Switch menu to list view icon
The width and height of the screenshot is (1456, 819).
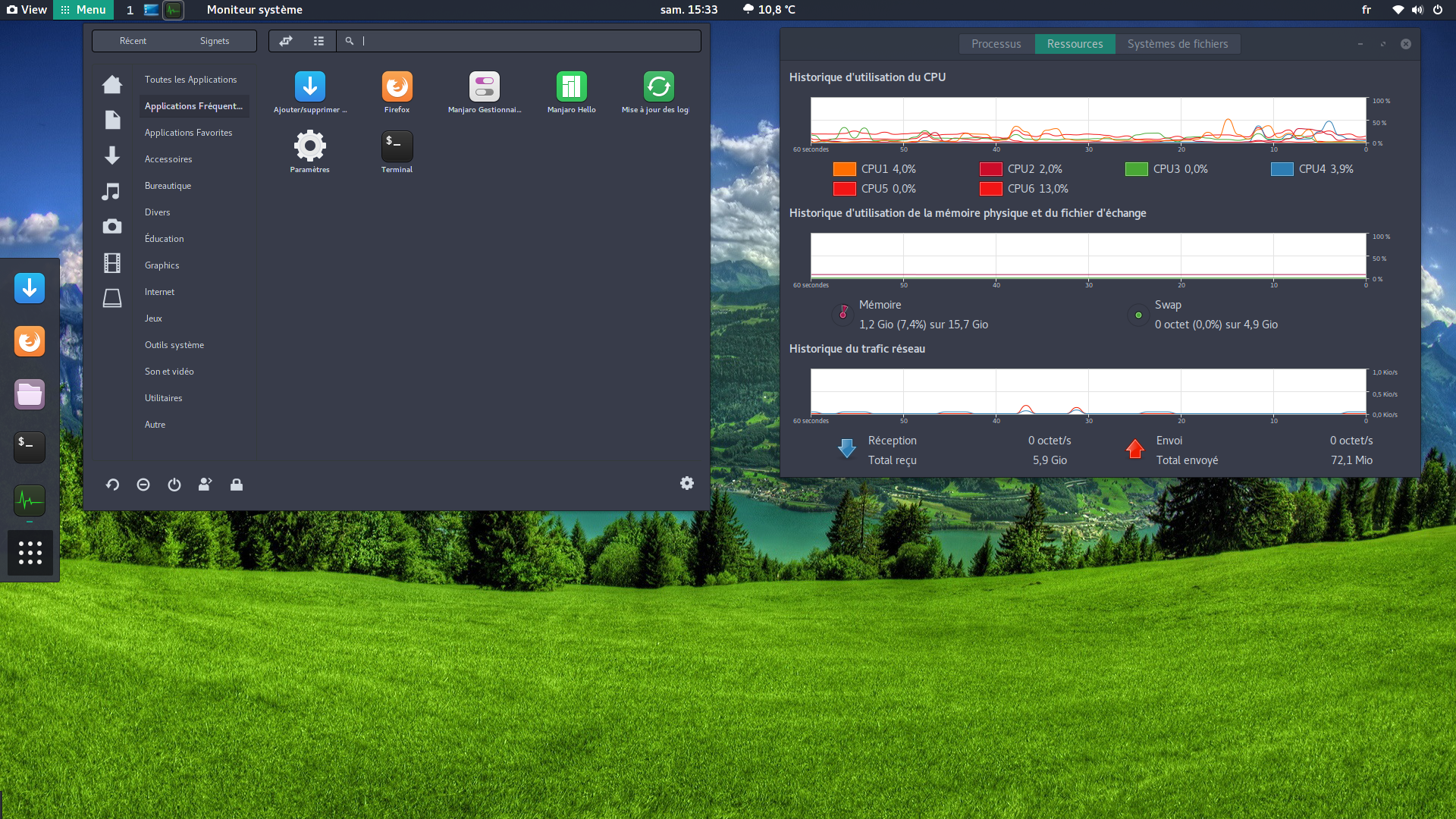tap(318, 41)
